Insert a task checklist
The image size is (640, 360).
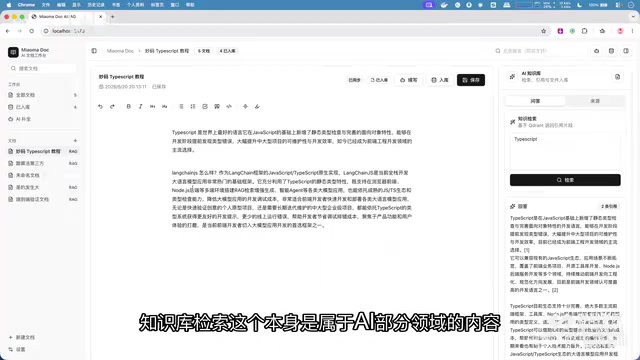(205, 107)
